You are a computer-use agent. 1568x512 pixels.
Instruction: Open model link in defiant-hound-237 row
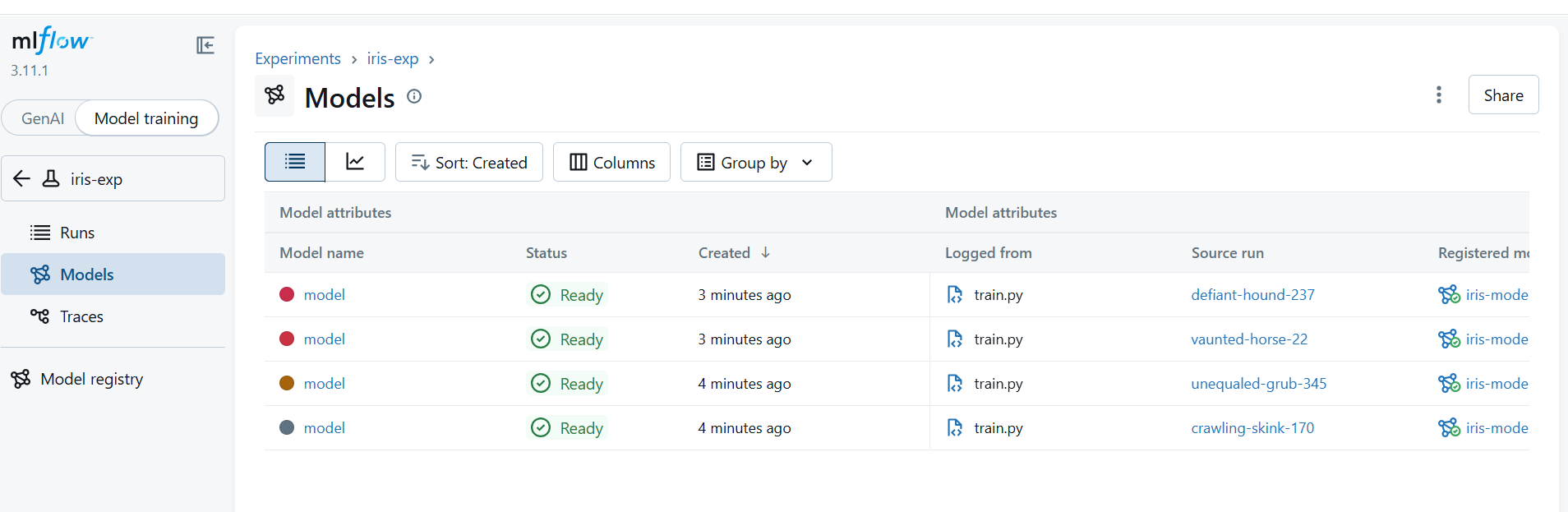[325, 294]
